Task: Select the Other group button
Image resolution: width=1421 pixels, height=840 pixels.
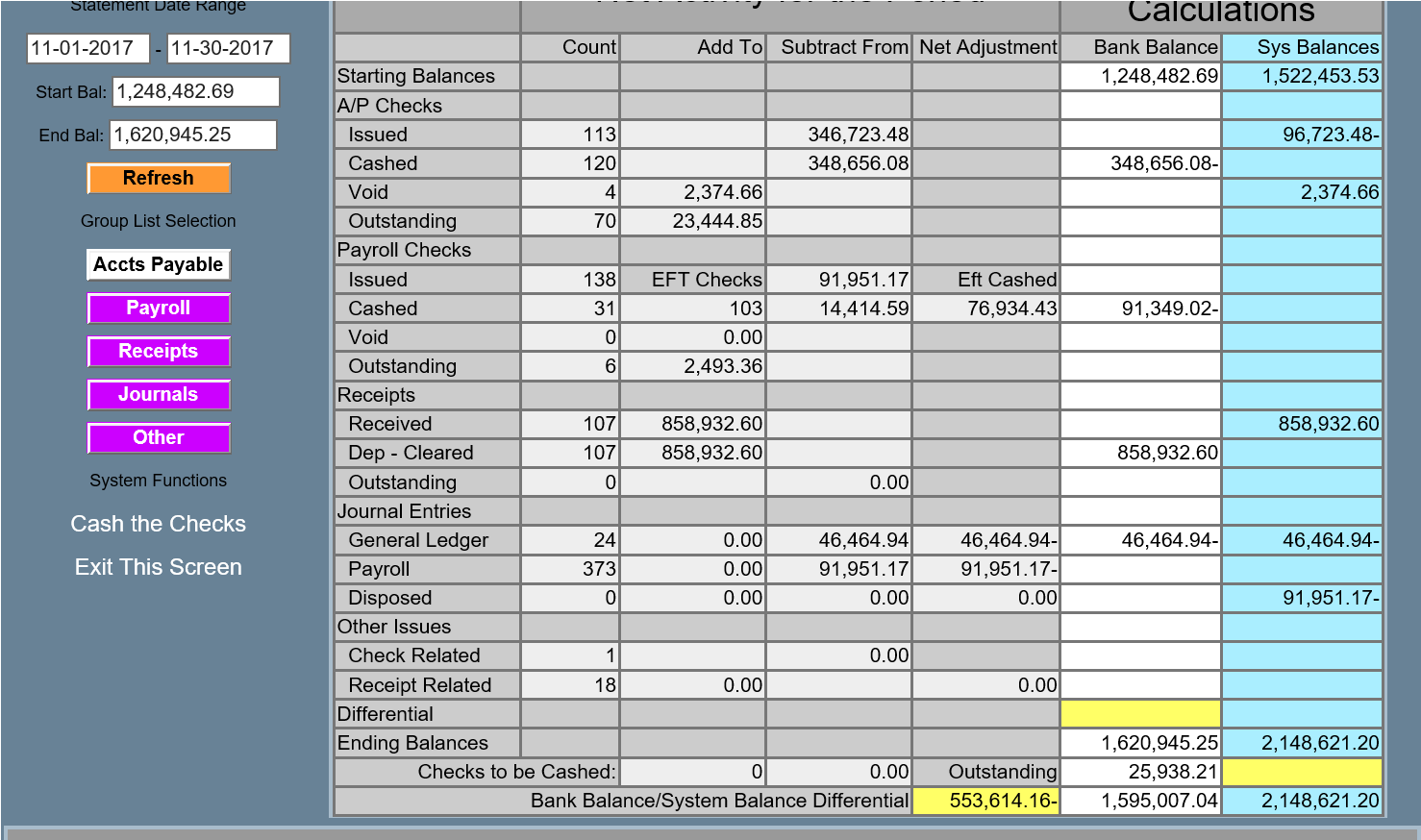Action: (159, 438)
